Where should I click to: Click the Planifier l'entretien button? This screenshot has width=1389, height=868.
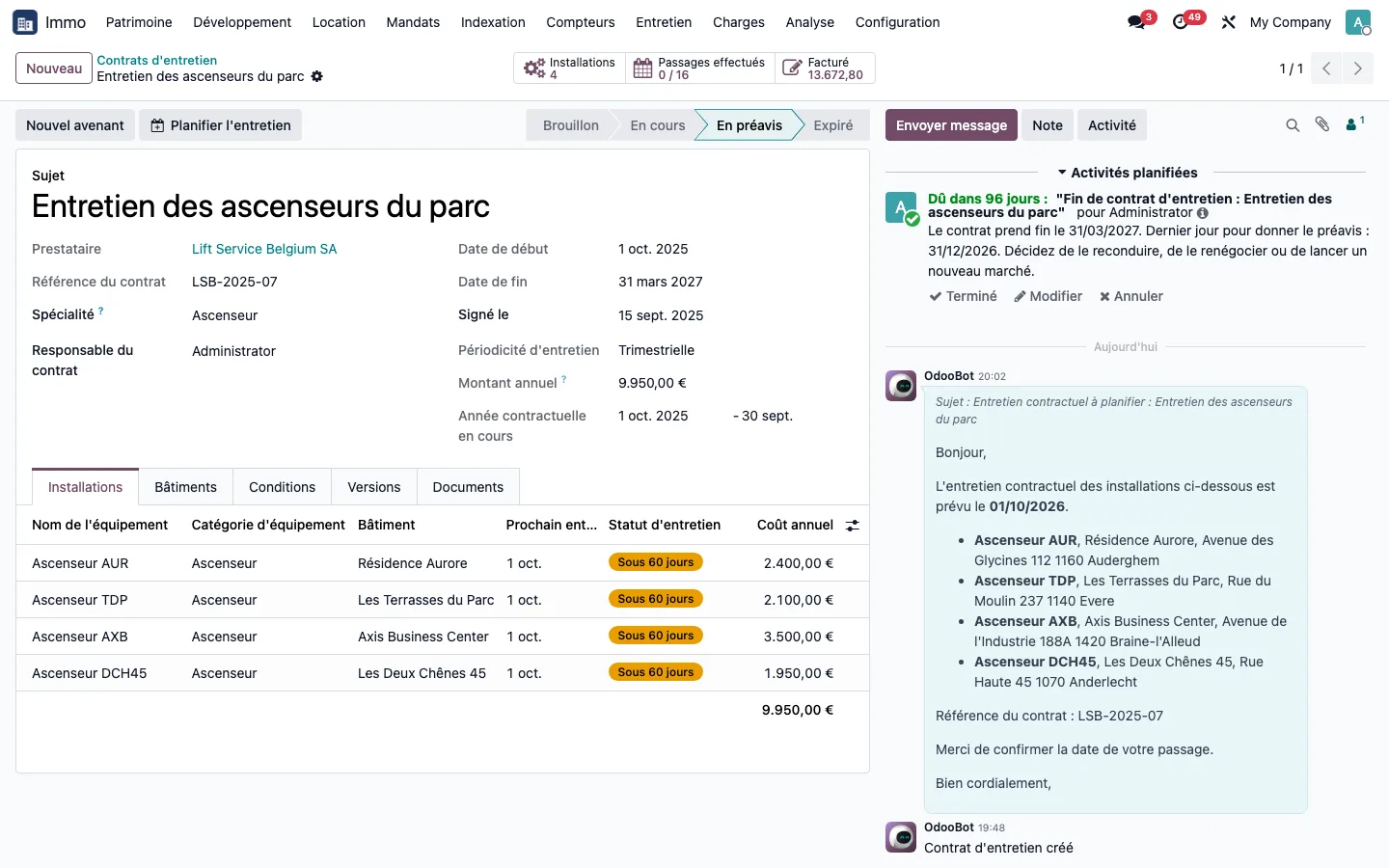click(x=221, y=125)
